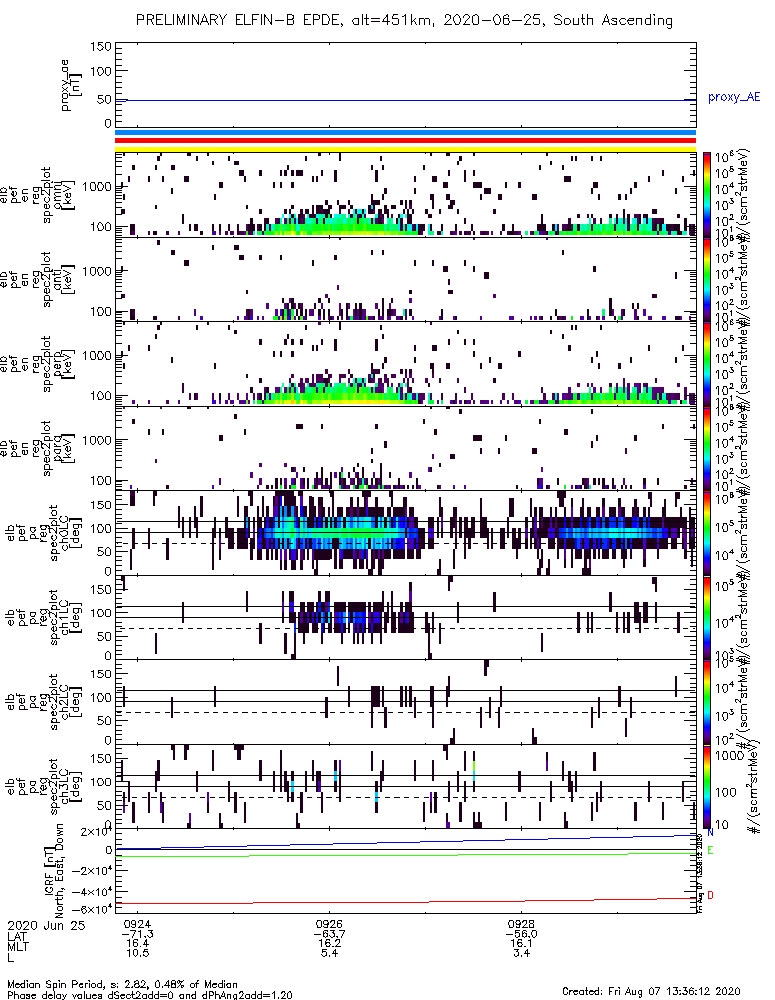Click the red horizontal status bar
The image size is (775, 1000).
click(x=405, y=140)
